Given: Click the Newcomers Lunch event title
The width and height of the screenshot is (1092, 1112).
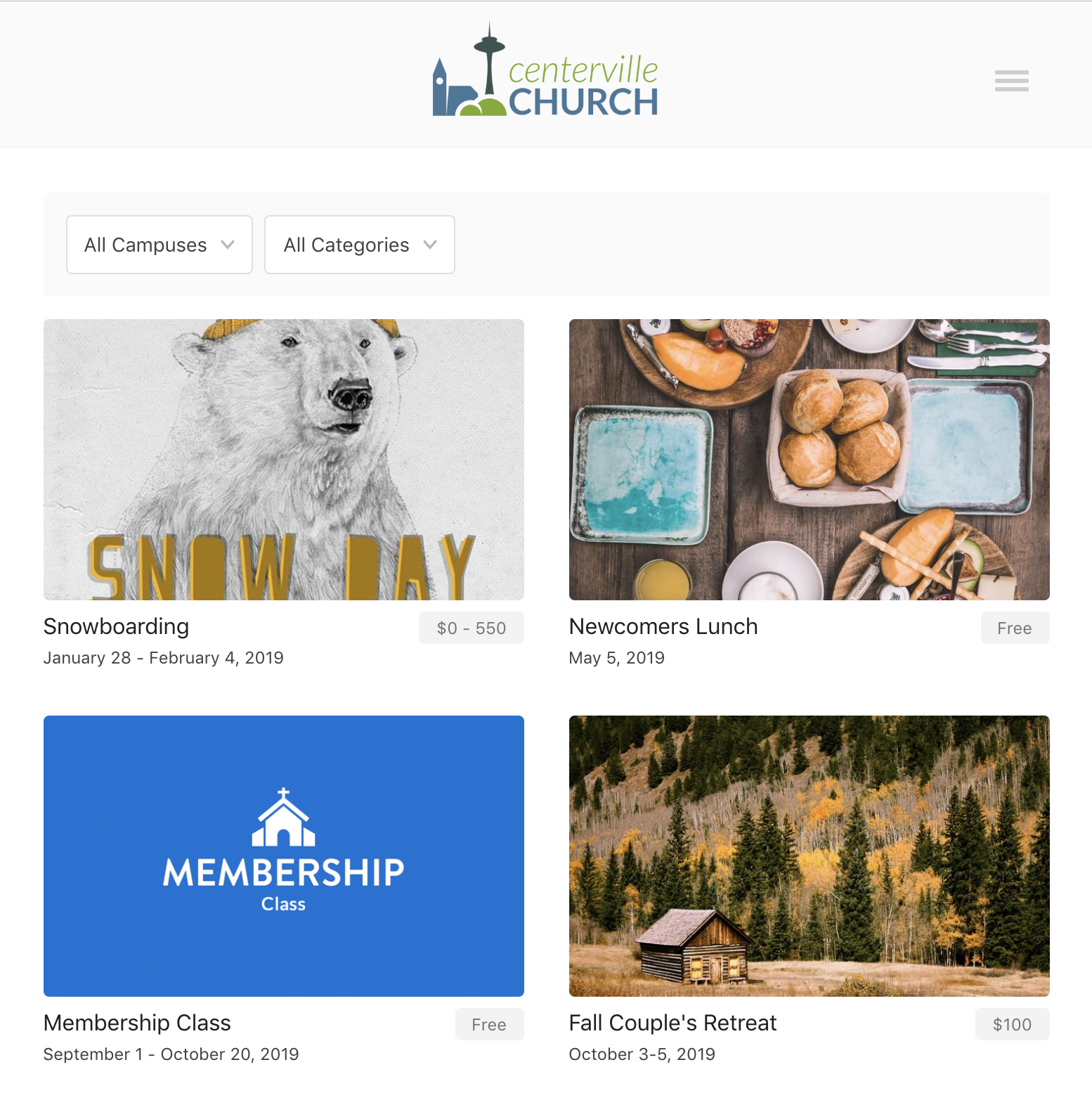Looking at the screenshot, I should pyautogui.click(x=663, y=626).
